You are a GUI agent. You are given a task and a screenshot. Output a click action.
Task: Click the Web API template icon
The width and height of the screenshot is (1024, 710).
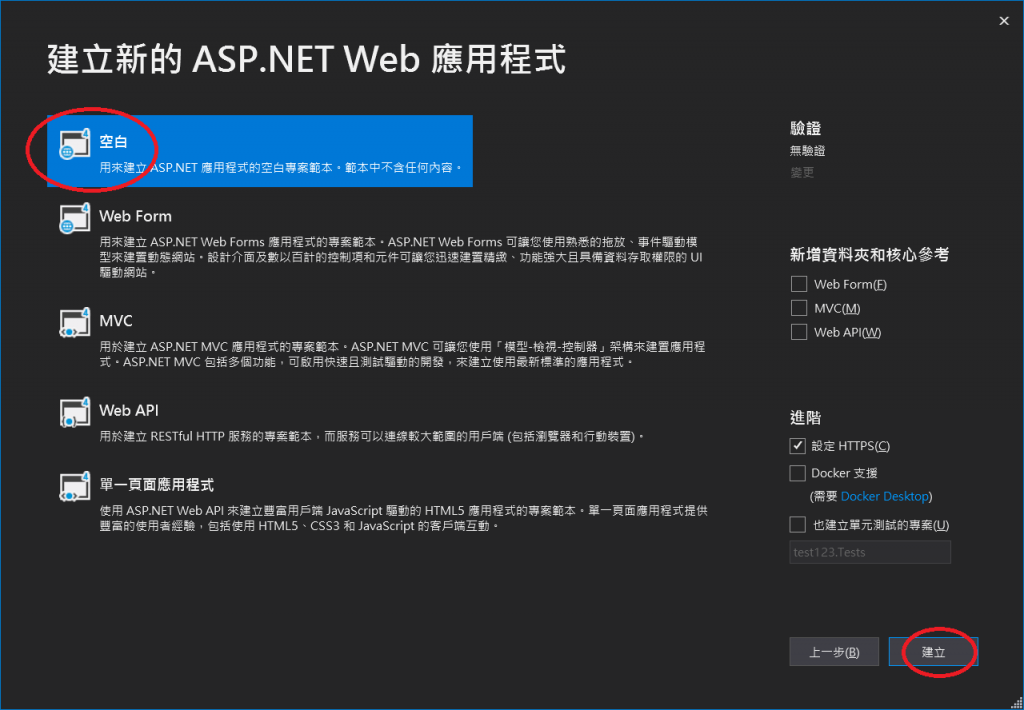click(74, 412)
